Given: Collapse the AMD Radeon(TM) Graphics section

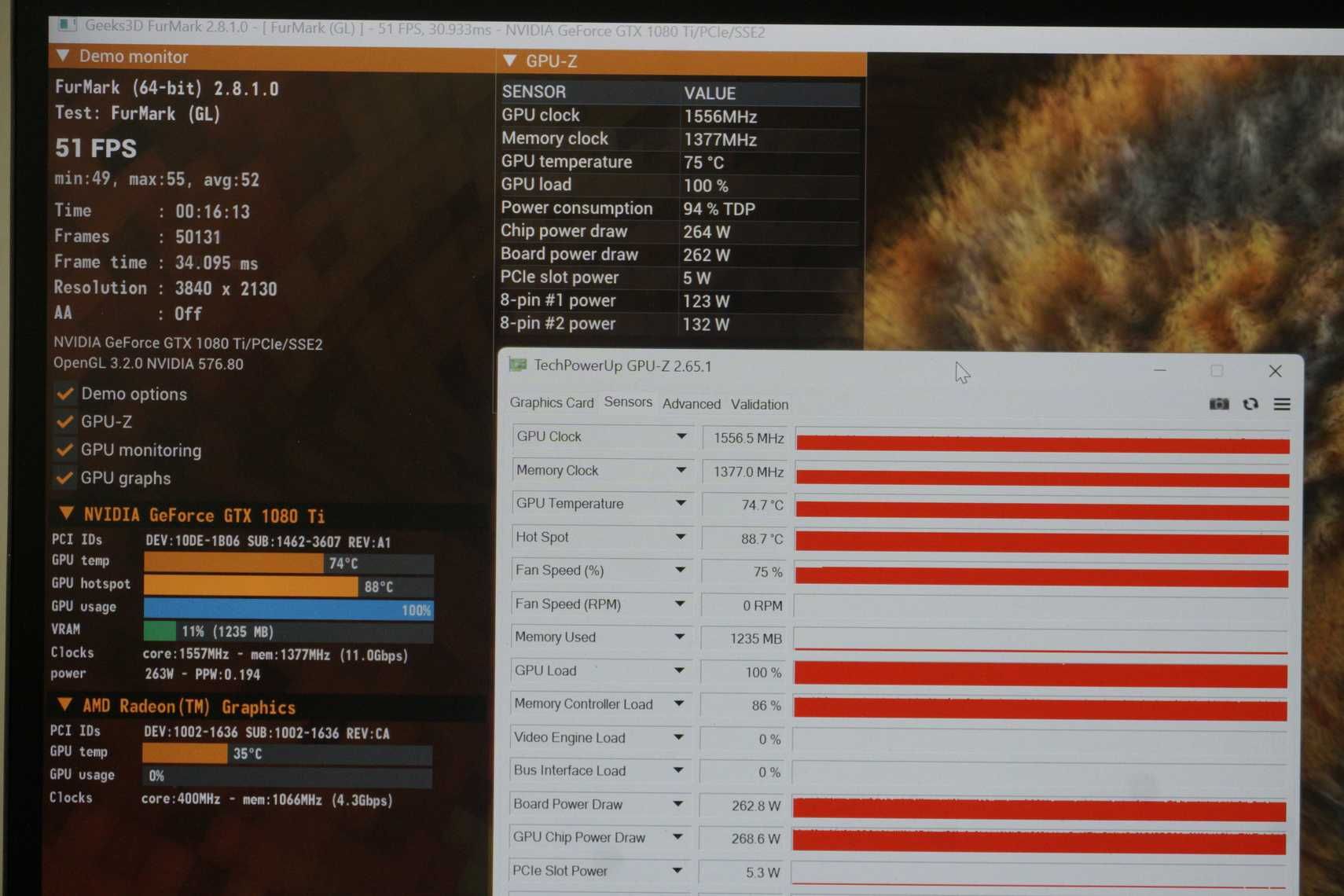Looking at the screenshot, I should click(65, 704).
